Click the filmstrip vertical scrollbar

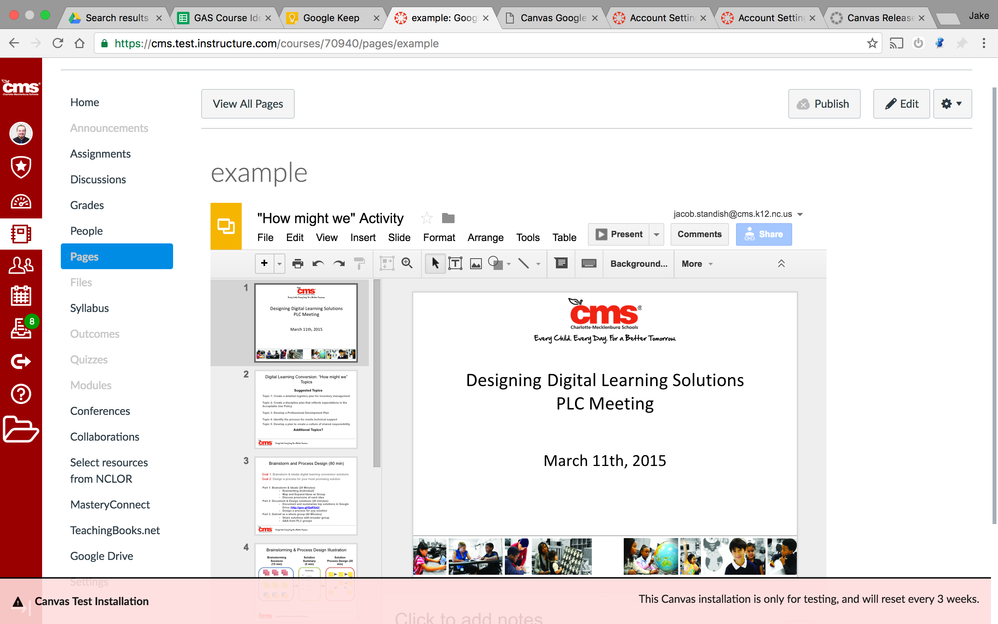[377, 373]
